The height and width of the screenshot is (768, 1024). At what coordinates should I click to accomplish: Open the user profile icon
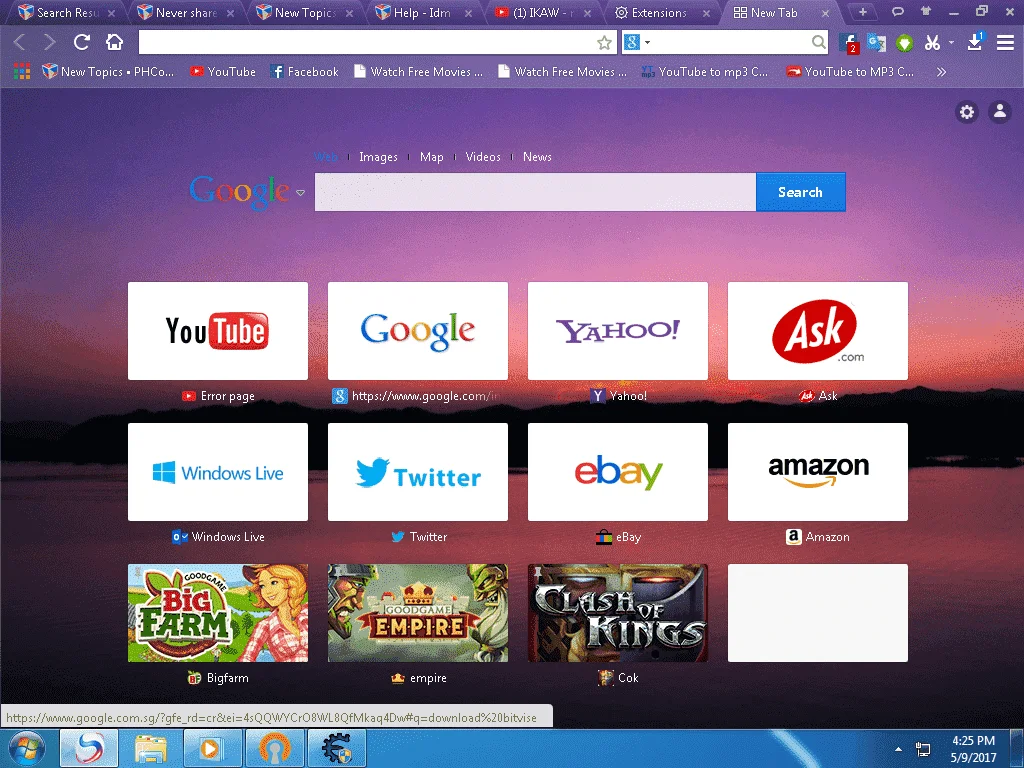[x=1000, y=112]
